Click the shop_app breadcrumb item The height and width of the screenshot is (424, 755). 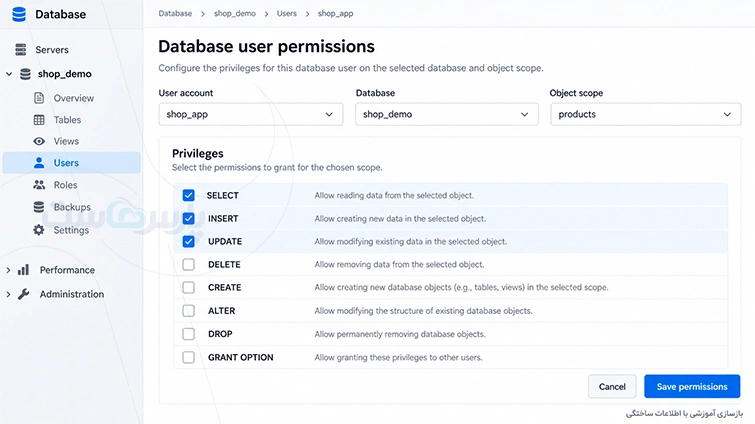click(335, 13)
